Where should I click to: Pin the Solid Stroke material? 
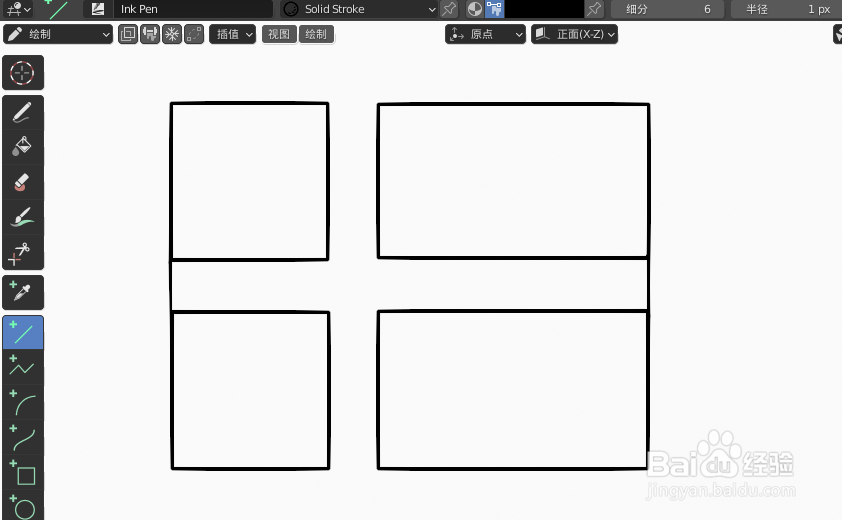449,9
